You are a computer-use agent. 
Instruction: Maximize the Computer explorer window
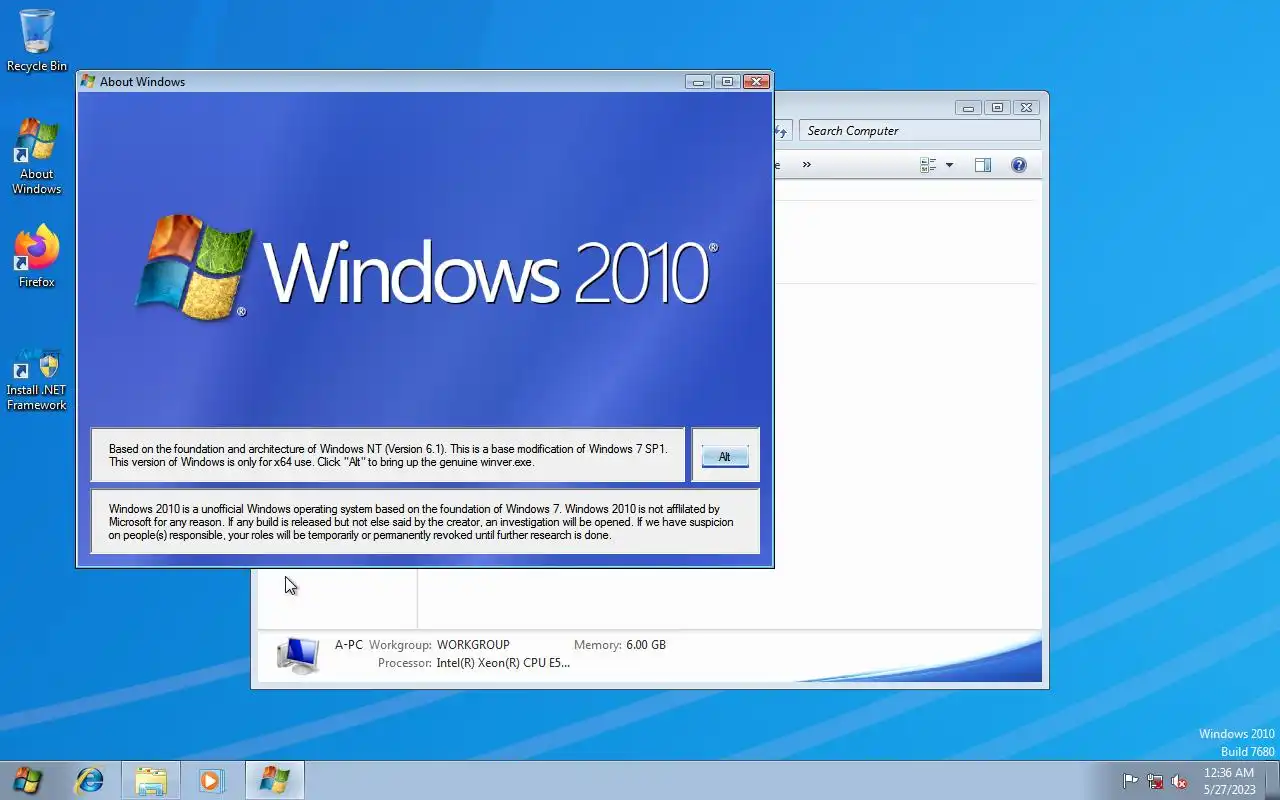(996, 107)
